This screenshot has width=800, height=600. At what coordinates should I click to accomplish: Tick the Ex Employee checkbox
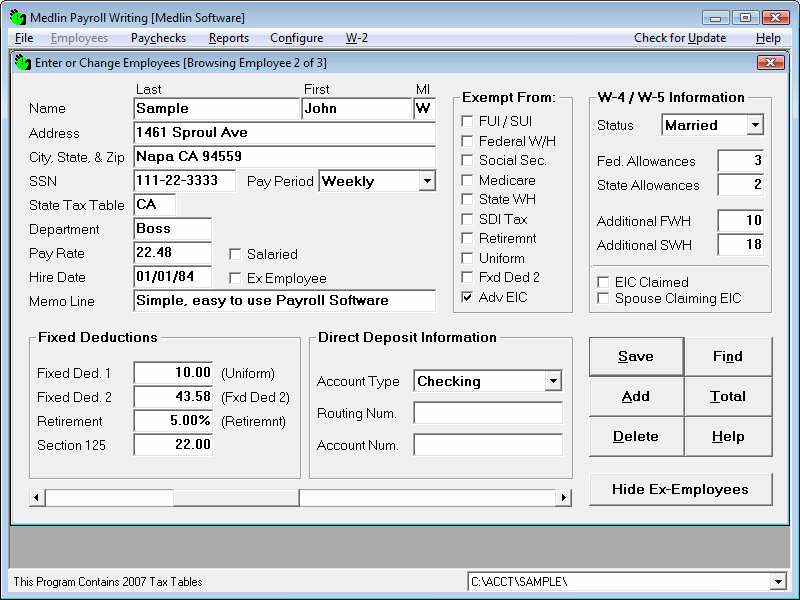click(x=235, y=278)
